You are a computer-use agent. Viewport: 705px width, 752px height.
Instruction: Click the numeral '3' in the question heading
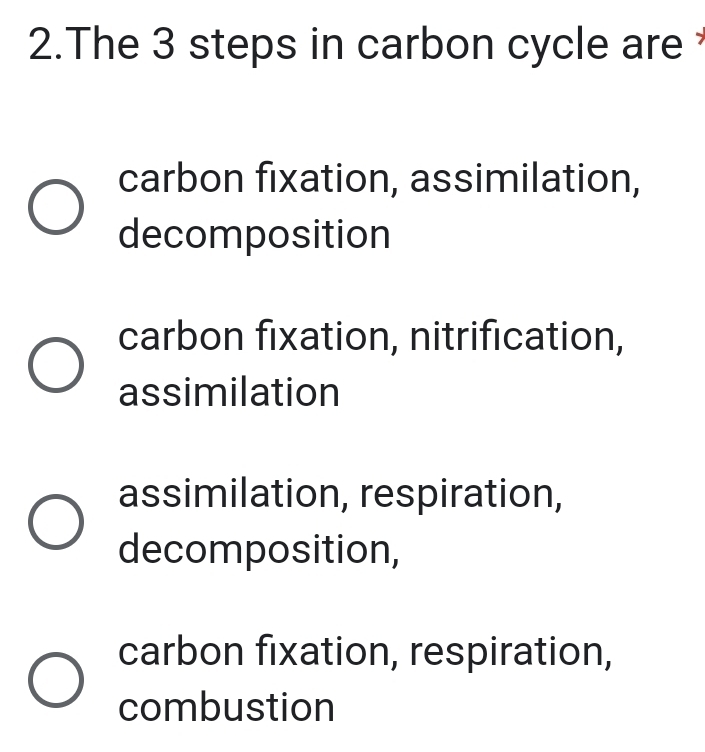[164, 45]
